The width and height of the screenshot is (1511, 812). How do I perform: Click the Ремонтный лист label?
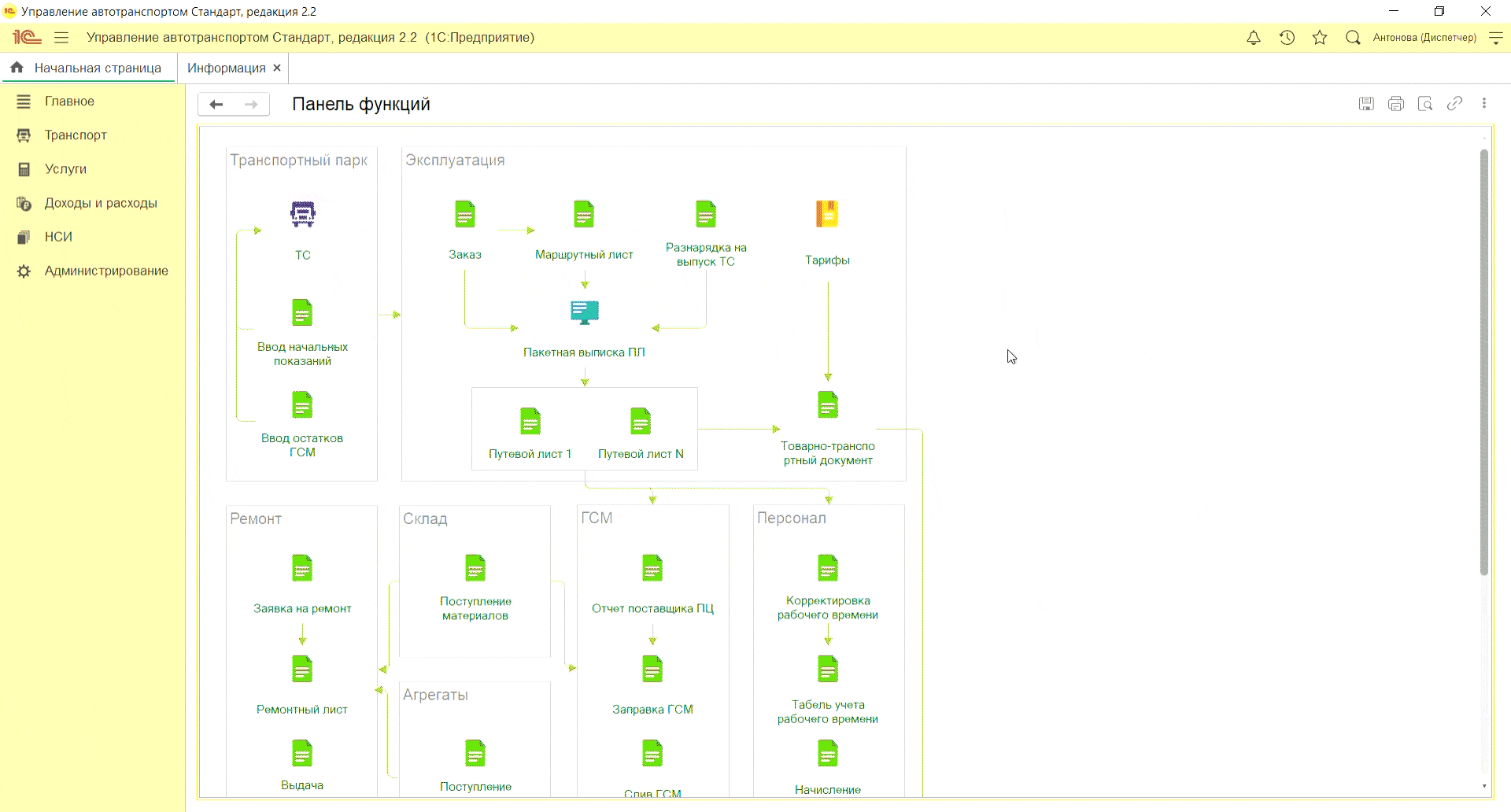[x=302, y=710]
